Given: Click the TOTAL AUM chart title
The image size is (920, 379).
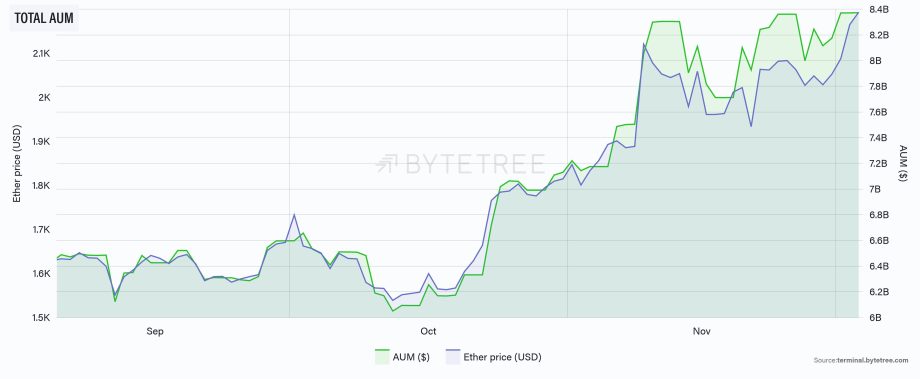Looking at the screenshot, I should [44, 18].
